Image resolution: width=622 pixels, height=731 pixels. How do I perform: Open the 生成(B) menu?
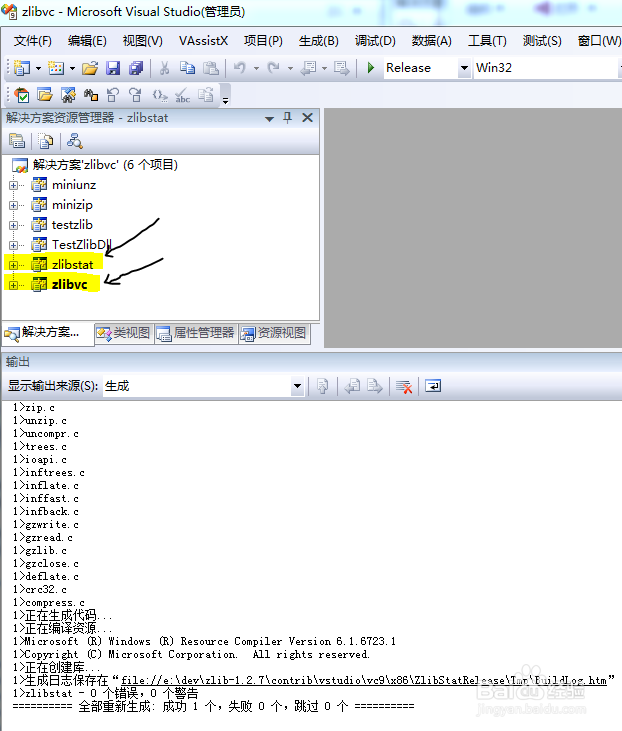pos(318,41)
